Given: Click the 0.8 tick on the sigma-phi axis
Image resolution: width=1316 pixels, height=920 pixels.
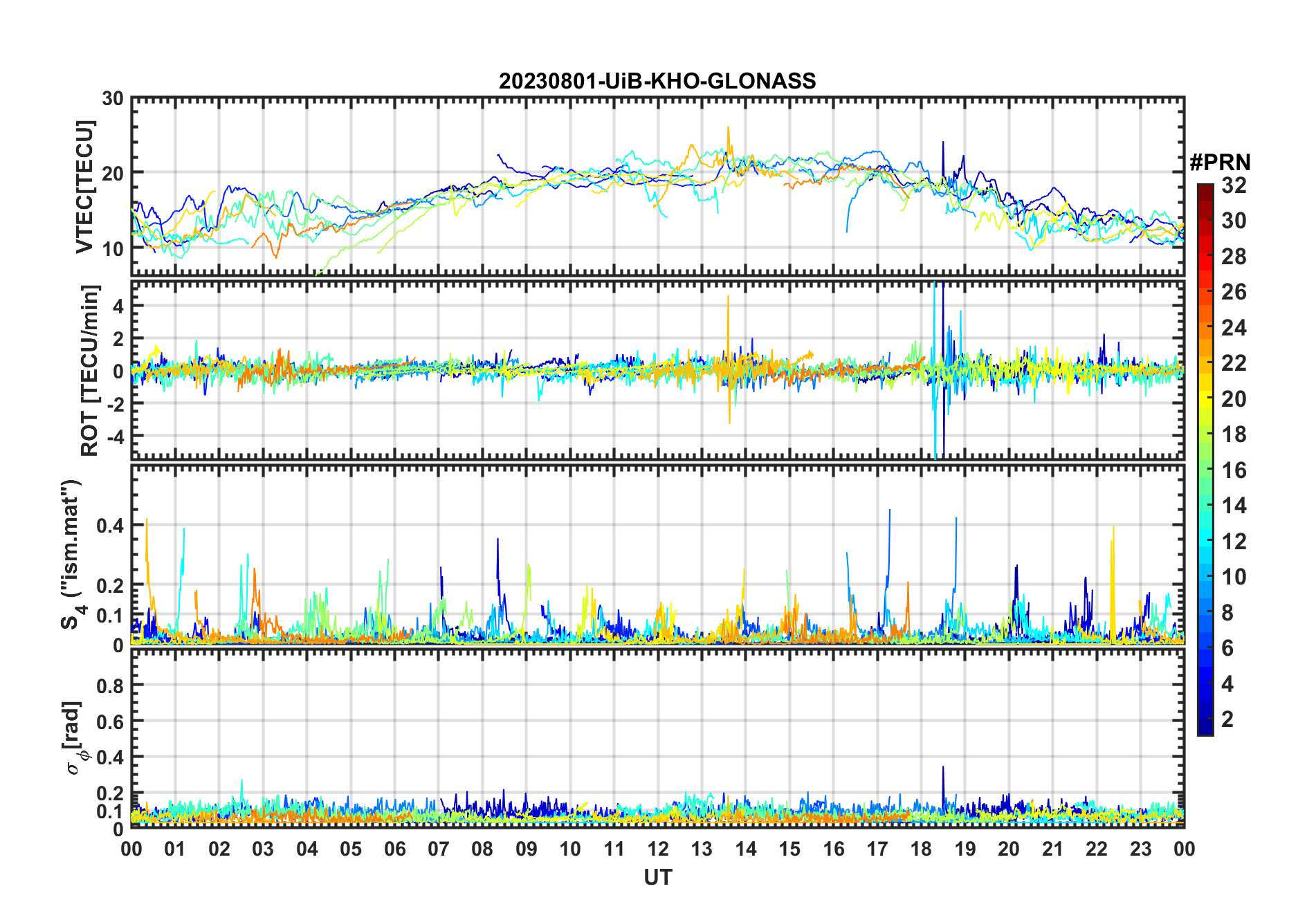Looking at the screenshot, I should [x=110, y=686].
